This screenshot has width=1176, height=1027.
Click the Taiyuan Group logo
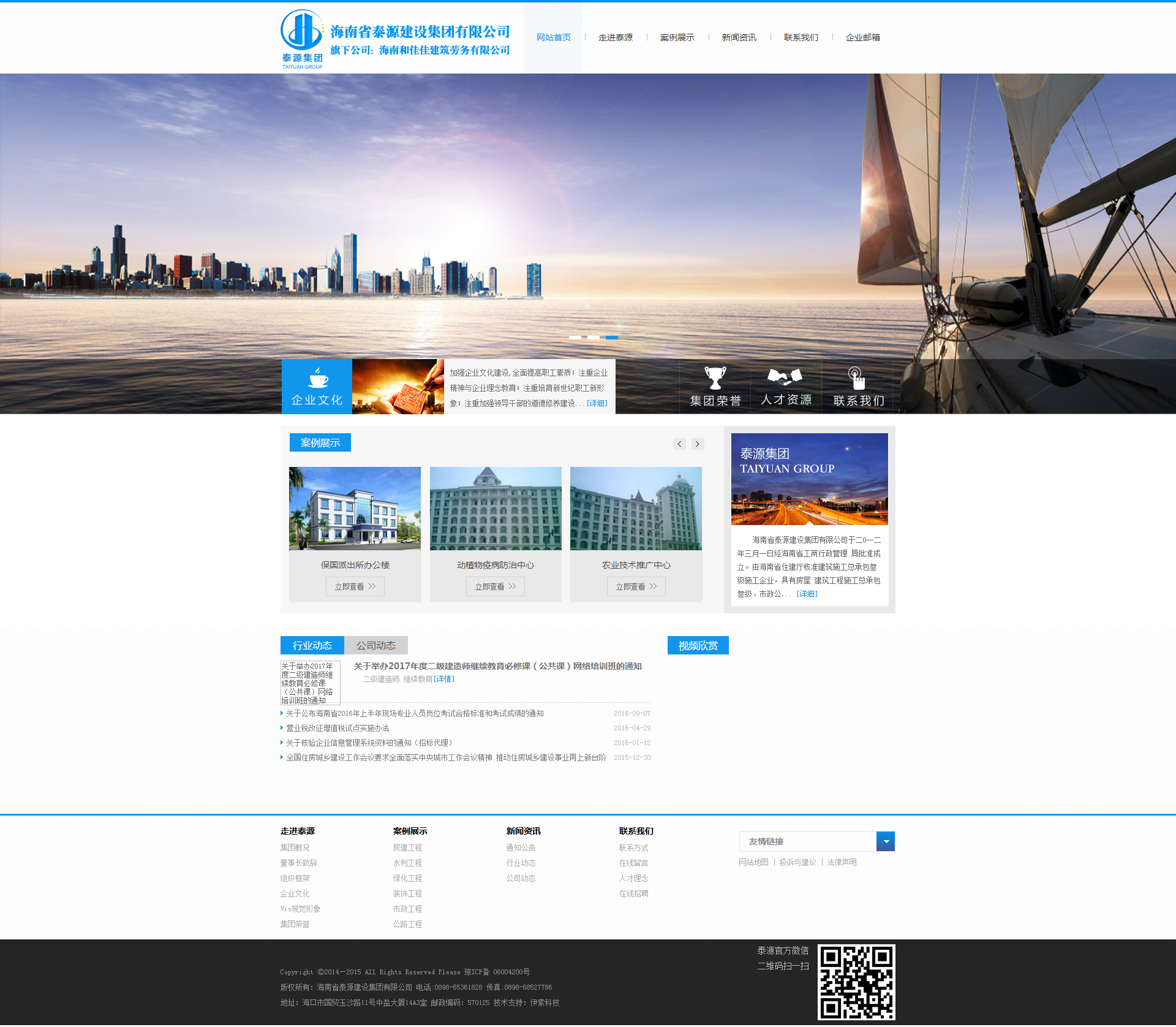(302, 38)
